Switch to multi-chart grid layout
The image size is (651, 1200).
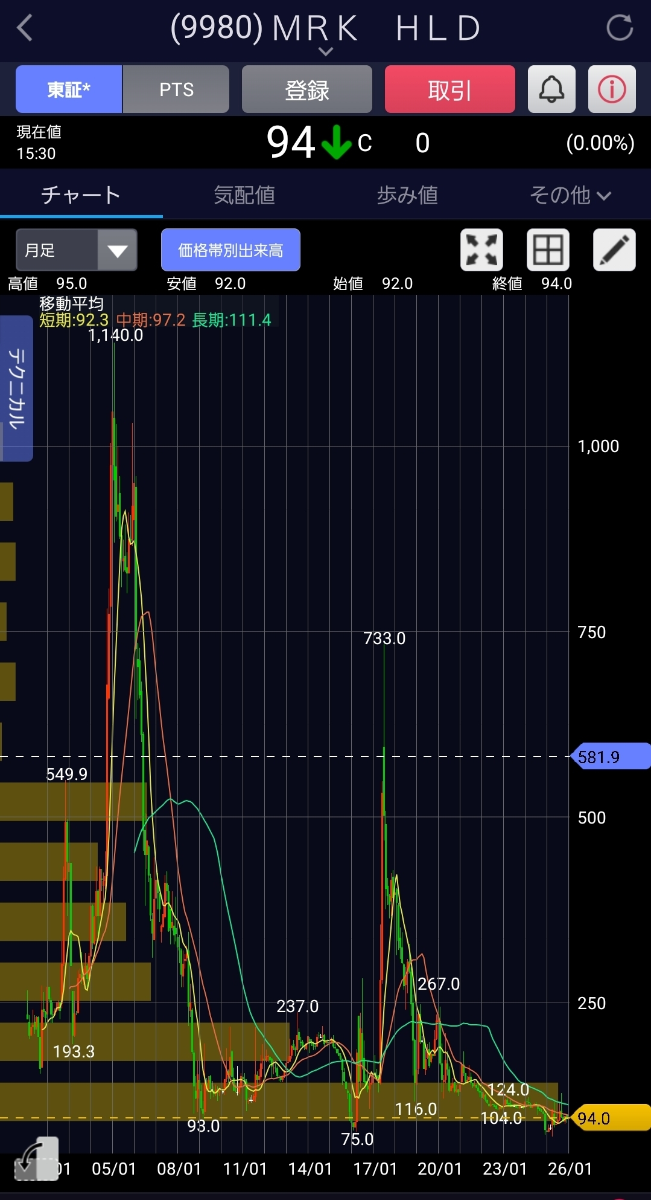(x=548, y=250)
